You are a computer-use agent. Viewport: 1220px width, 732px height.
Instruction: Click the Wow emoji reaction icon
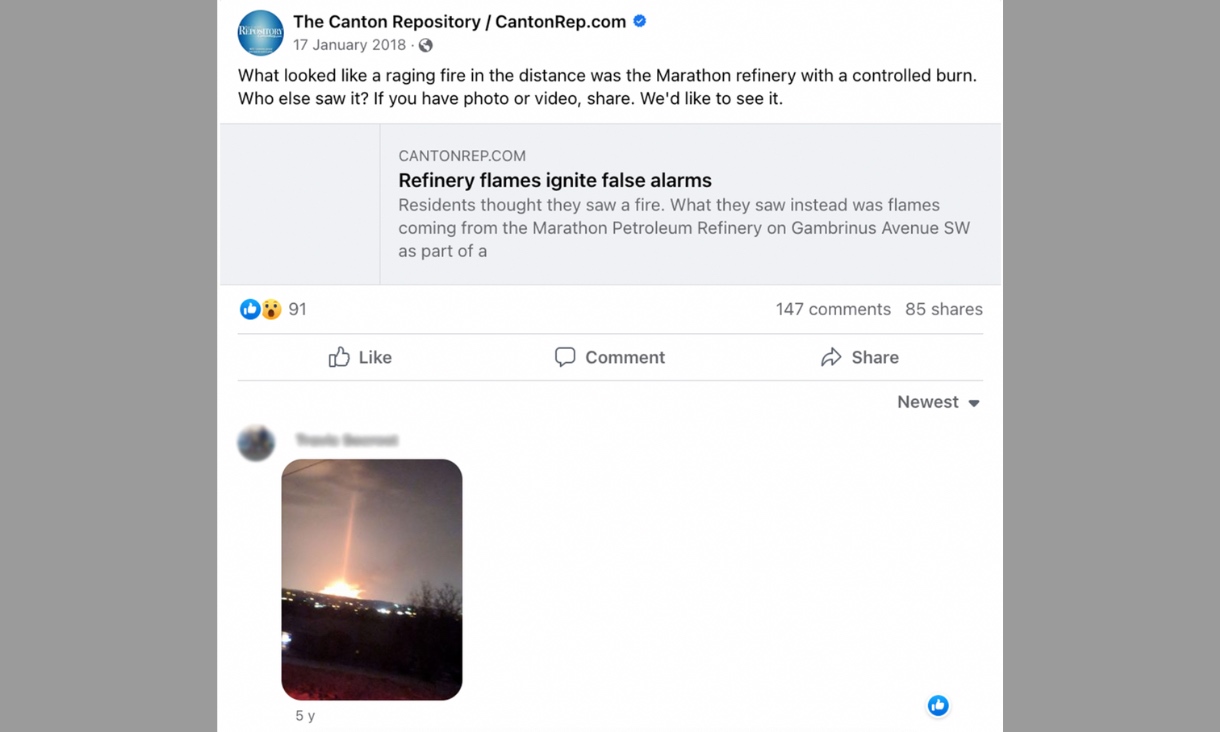(x=271, y=309)
